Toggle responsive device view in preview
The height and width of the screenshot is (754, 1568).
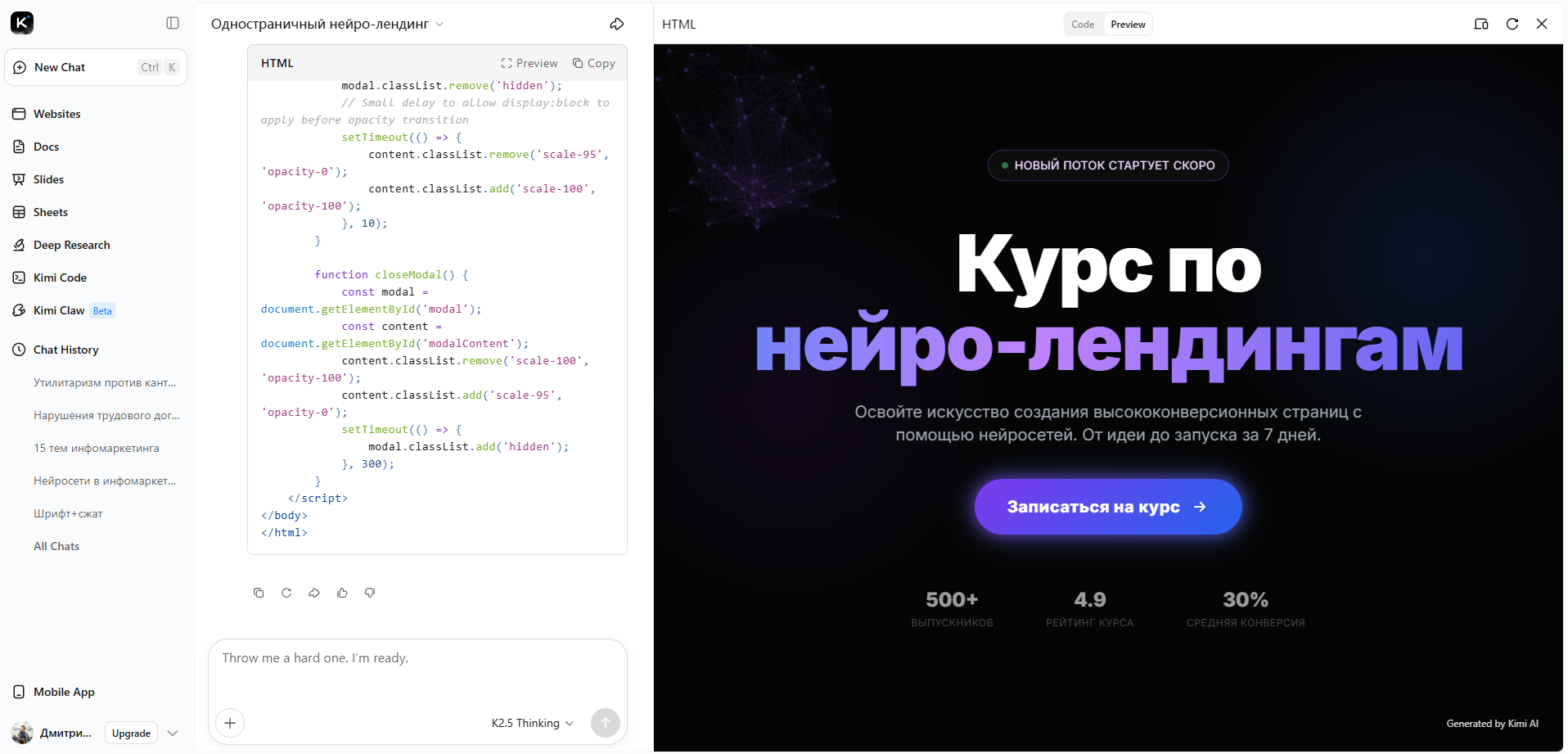(x=1481, y=24)
